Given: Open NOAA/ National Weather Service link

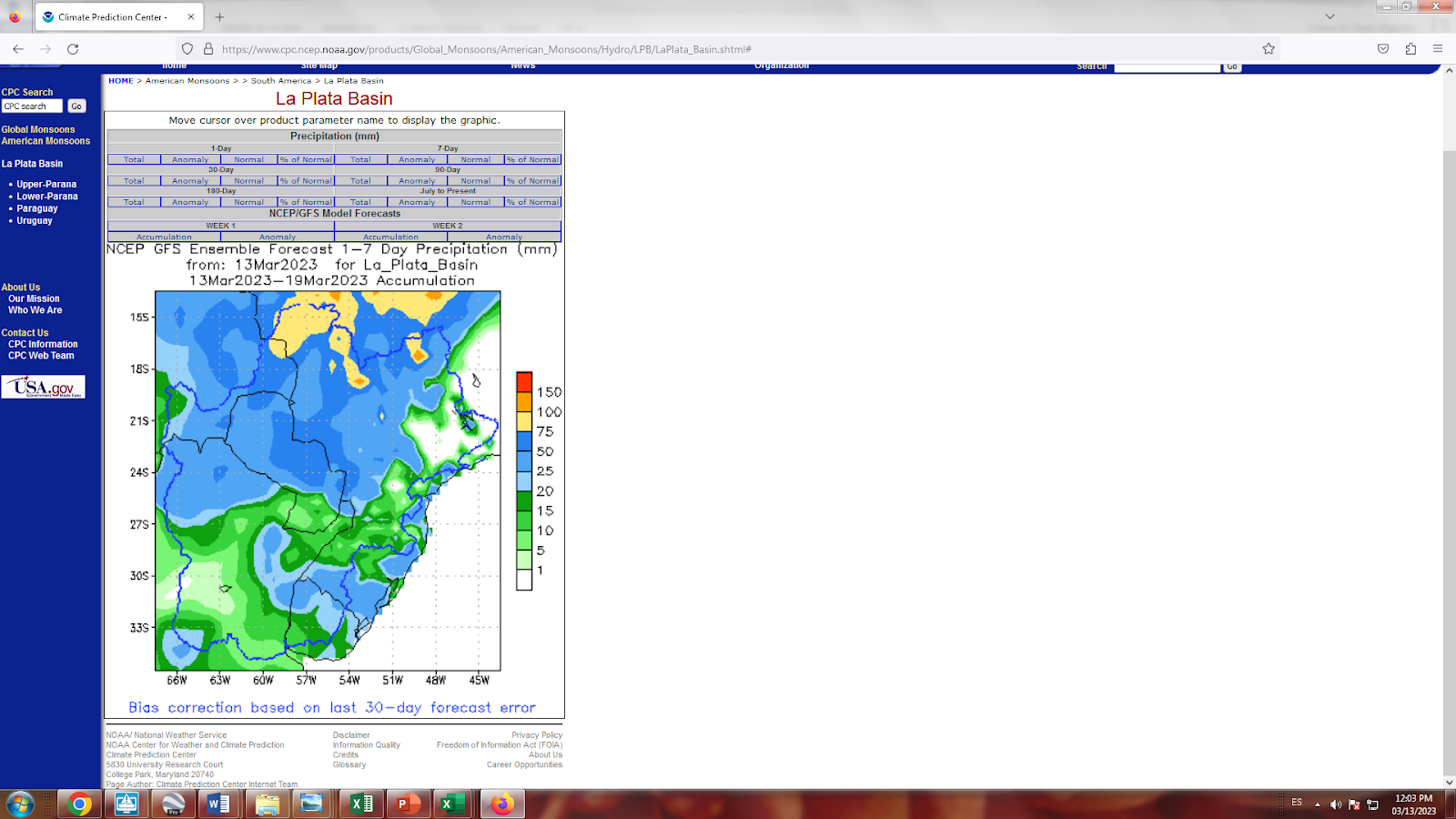Looking at the screenshot, I should [167, 735].
